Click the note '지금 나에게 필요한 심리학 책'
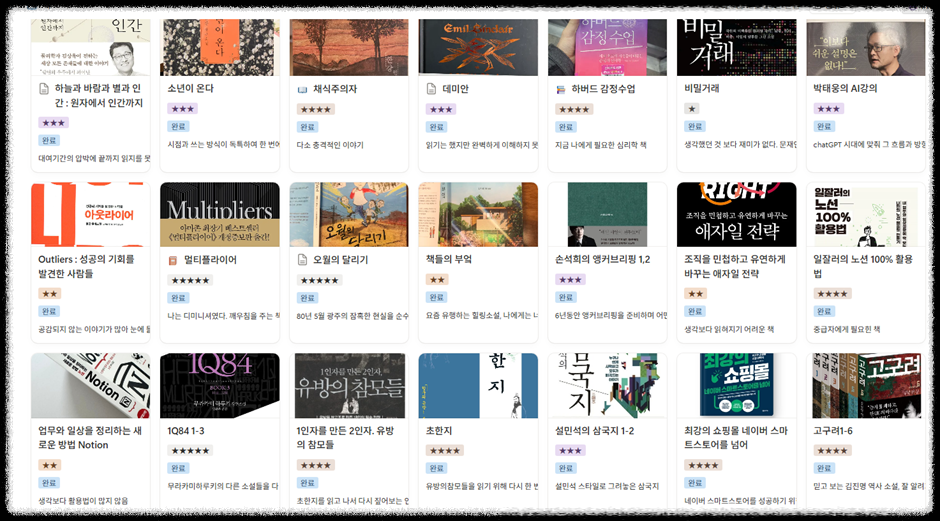The height and width of the screenshot is (521, 940). click(x=601, y=145)
